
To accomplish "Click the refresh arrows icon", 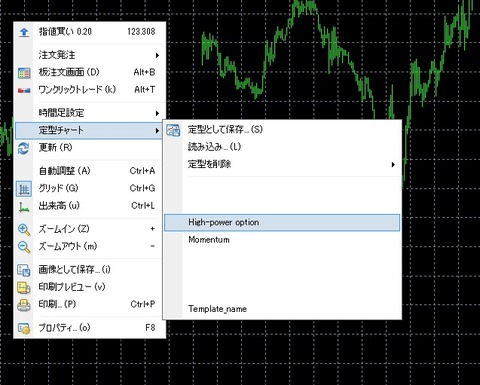I will tap(24, 148).
